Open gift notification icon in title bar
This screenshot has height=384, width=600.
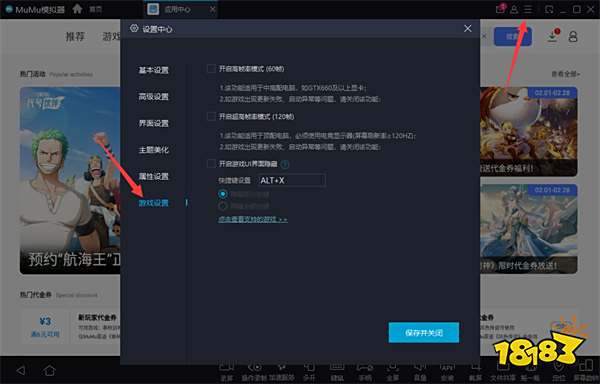[500, 9]
